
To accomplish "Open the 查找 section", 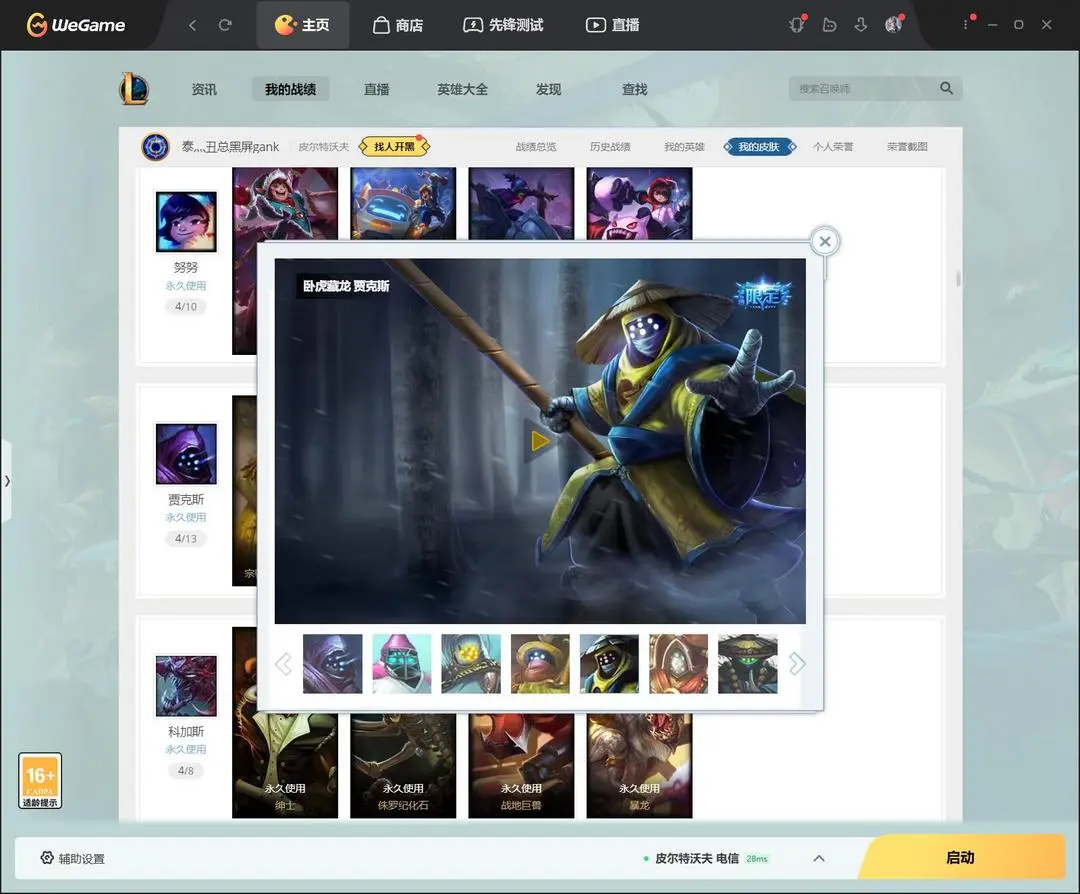I will point(634,90).
